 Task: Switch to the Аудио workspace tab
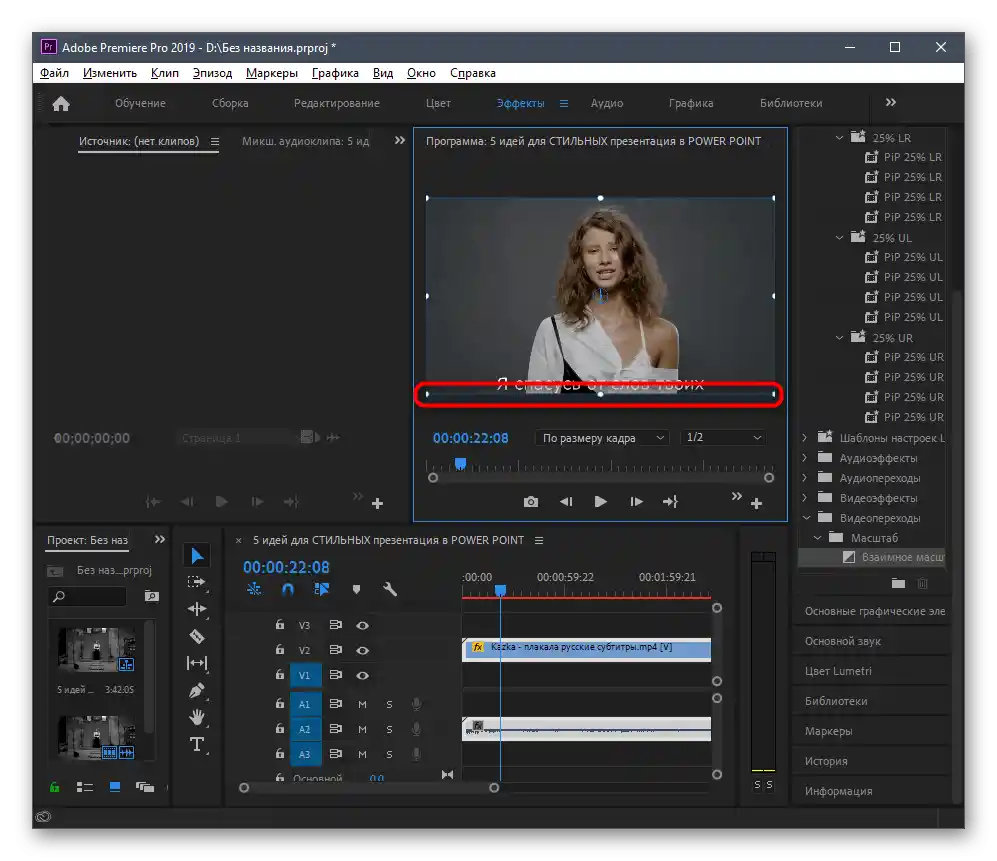click(x=606, y=103)
